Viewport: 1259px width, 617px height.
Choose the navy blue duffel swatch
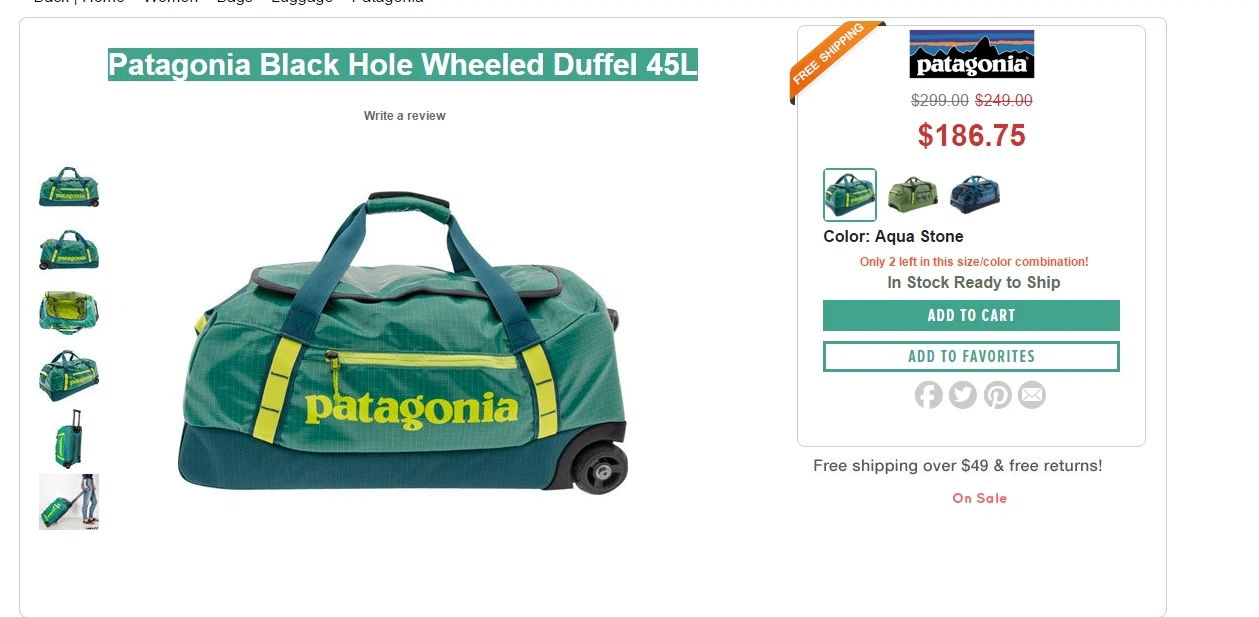pyautogui.click(x=975, y=194)
